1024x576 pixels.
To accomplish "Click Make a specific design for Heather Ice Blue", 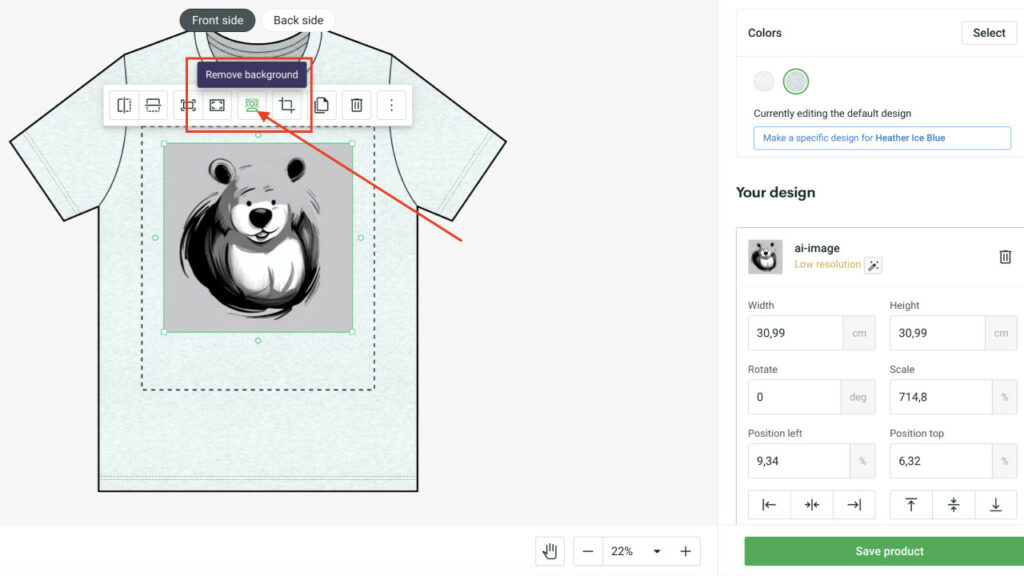I will 881,138.
